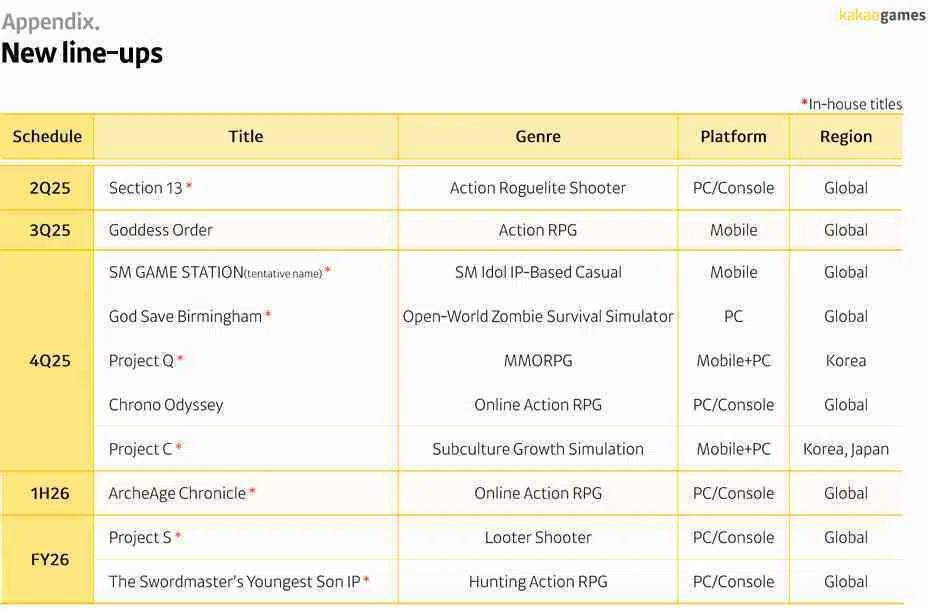Select the 4Q25 schedule cell
This screenshot has width=929, height=609.
pyautogui.click(x=50, y=360)
